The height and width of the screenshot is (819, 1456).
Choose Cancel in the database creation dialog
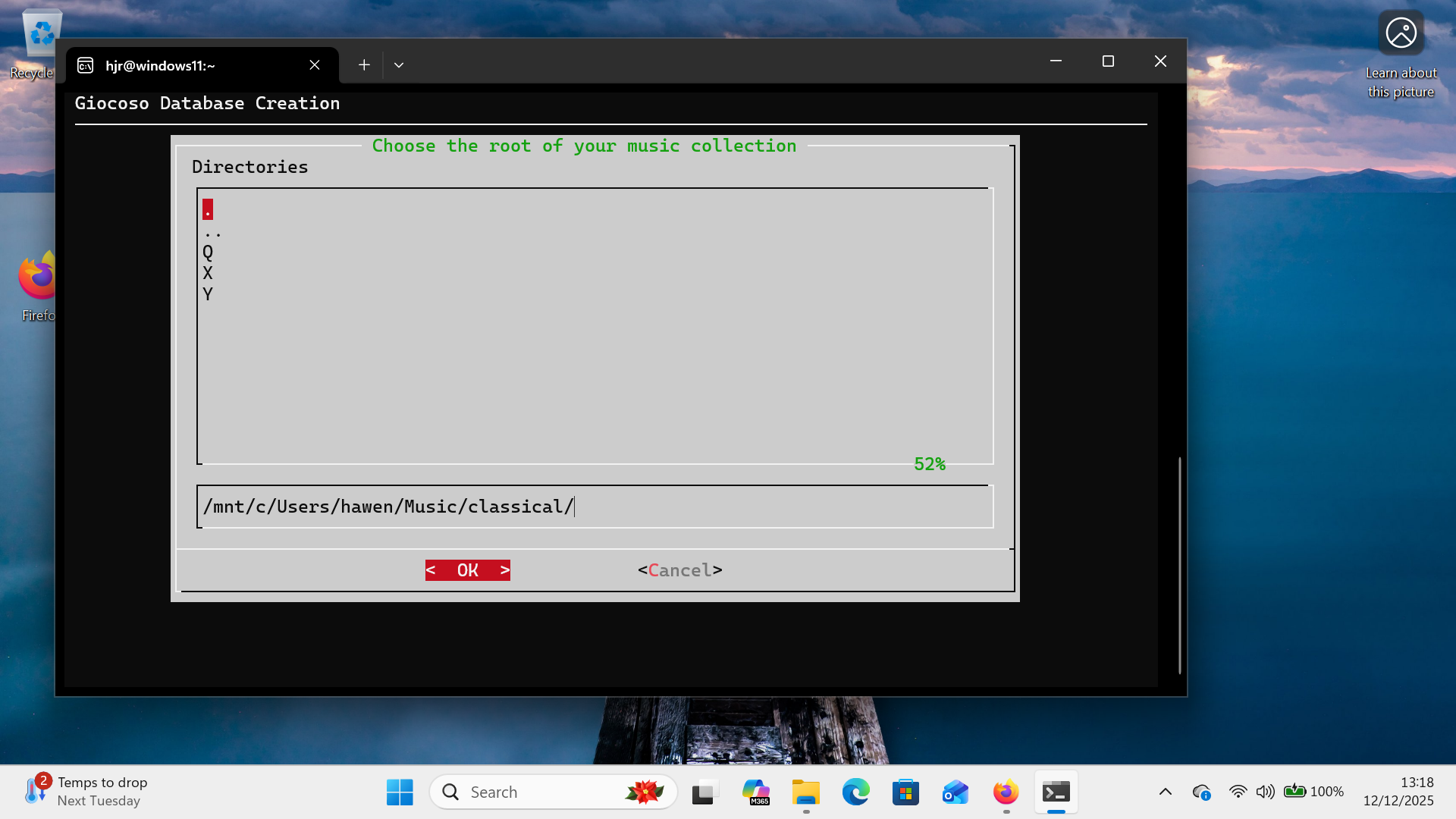679,570
